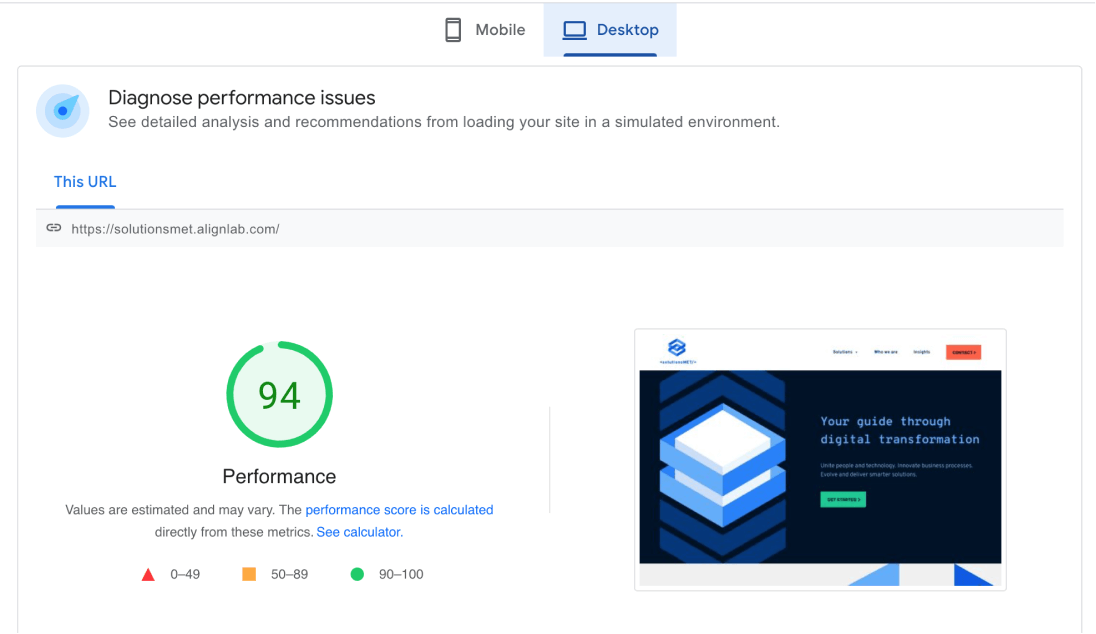Switch to the Mobile tab
Screen dimensions: 1096x634
[485, 30]
